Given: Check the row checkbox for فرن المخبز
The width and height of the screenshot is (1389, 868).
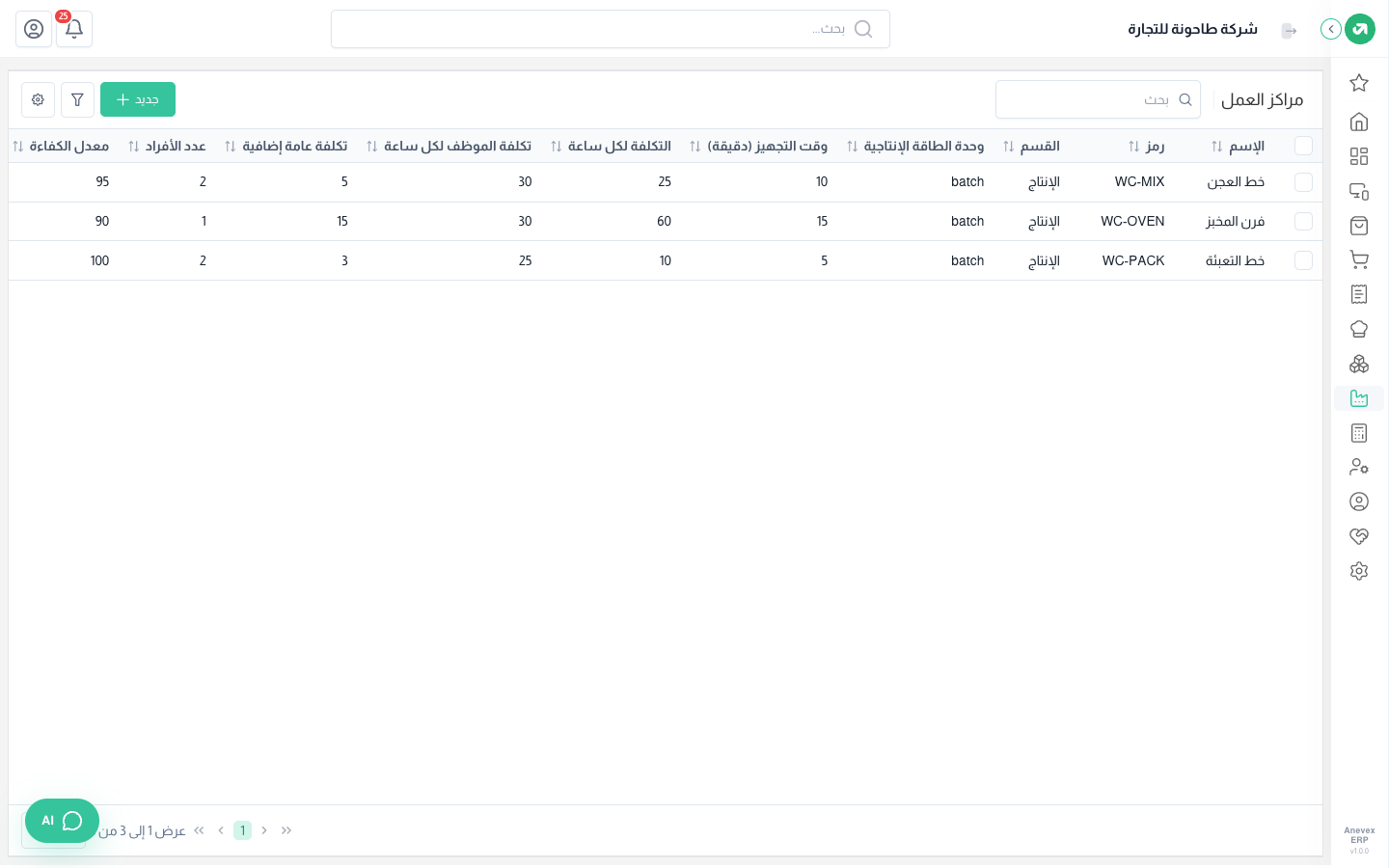Looking at the screenshot, I should [x=1303, y=221].
